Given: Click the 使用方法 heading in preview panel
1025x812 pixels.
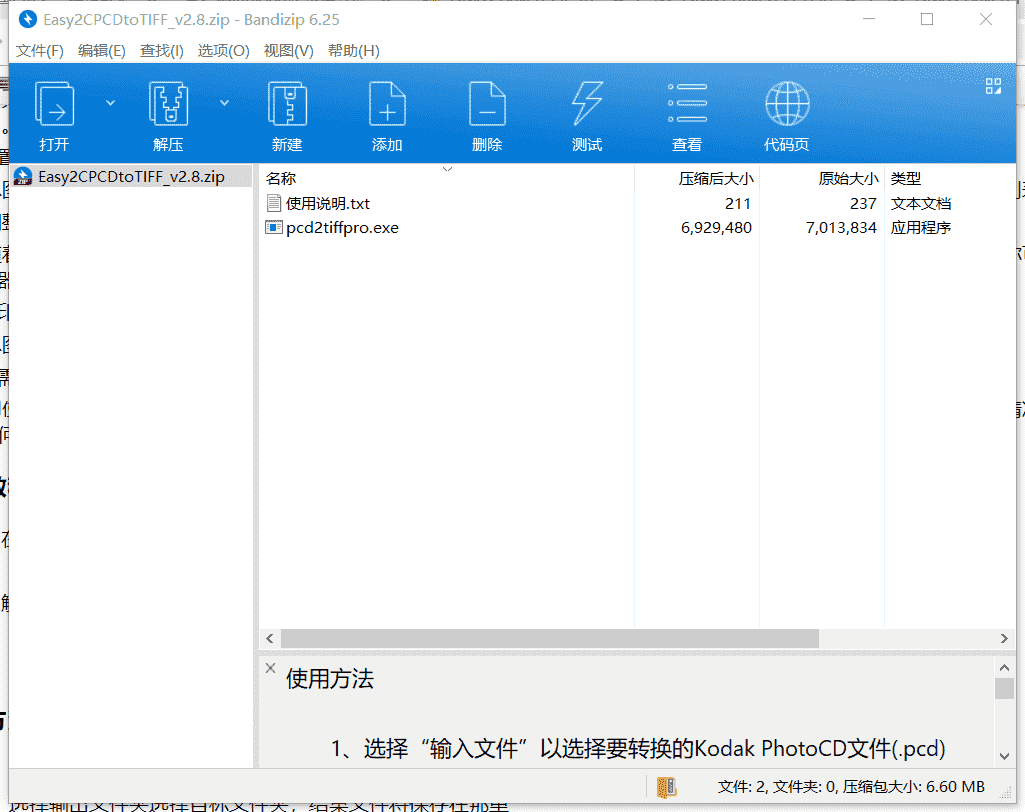Looking at the screenshot, I should [x=329, y=679].
